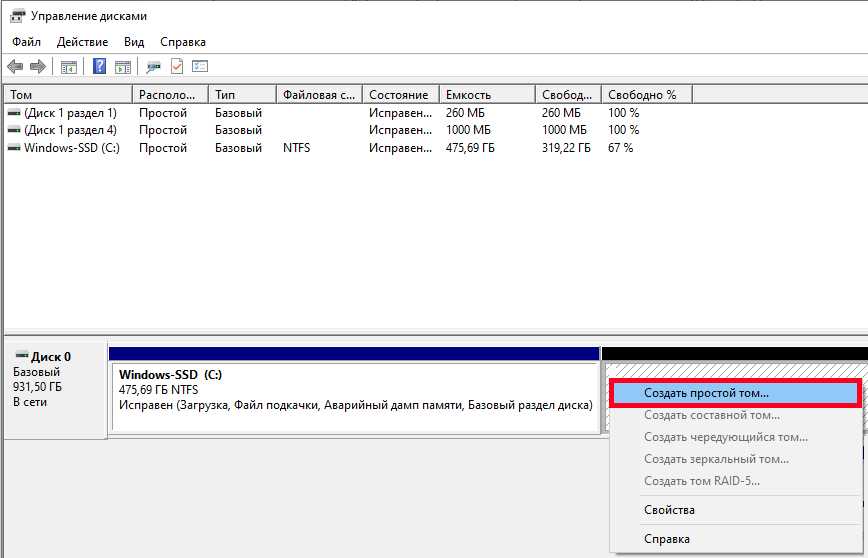
Task: Toggle the console tree pane icon
Action: [x=69, y=67]
